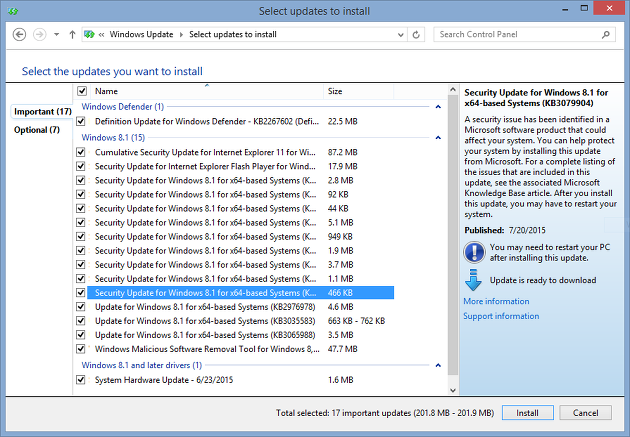Click the search magnifier icon
This screenshot has width=630, height=437.
coord(605,35)
